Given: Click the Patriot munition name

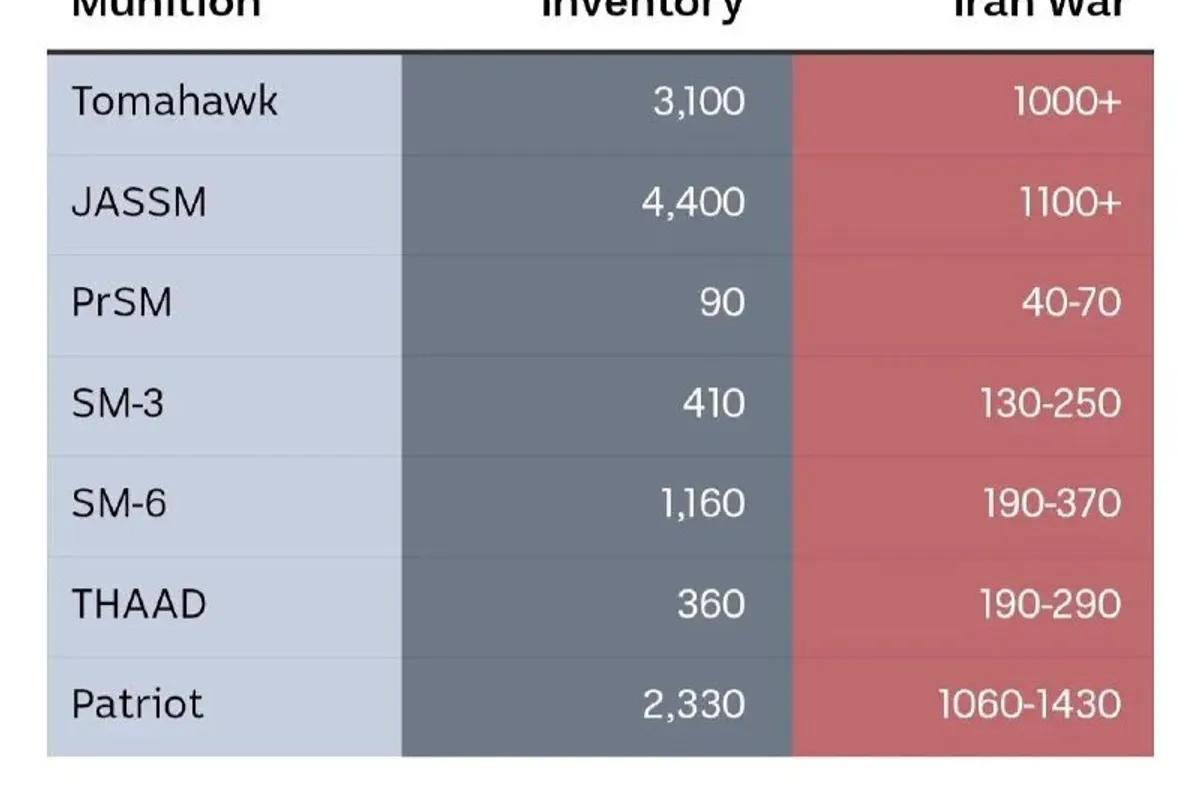Looking at the screenshot, I should 137,705.
